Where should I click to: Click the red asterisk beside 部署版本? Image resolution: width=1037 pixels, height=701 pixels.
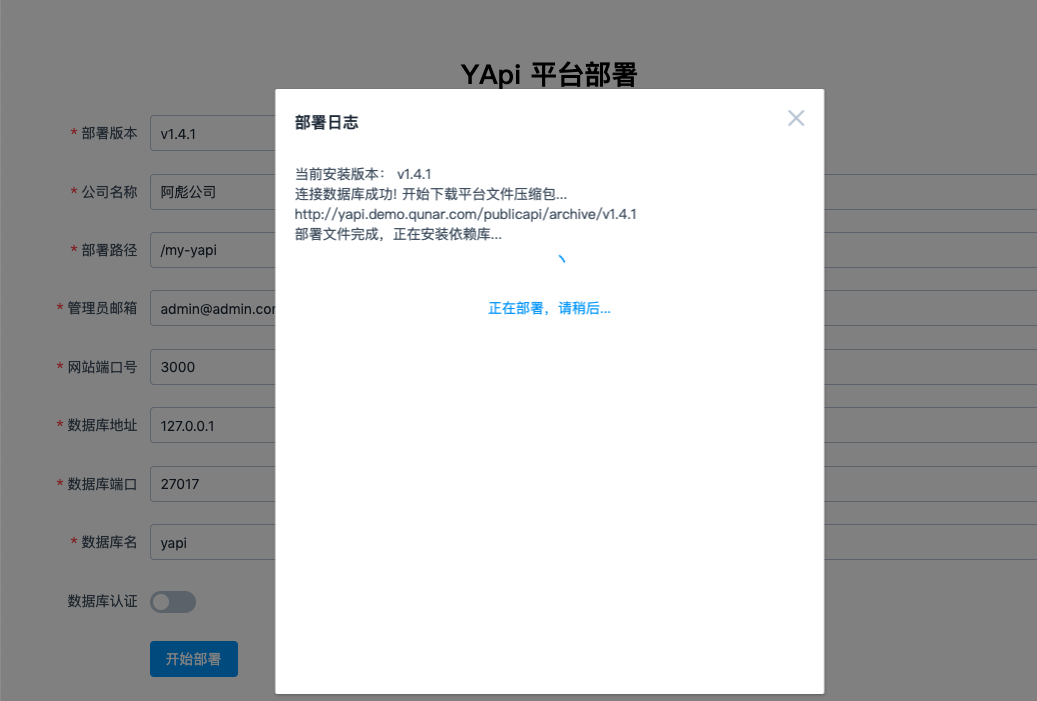point(72,132)
